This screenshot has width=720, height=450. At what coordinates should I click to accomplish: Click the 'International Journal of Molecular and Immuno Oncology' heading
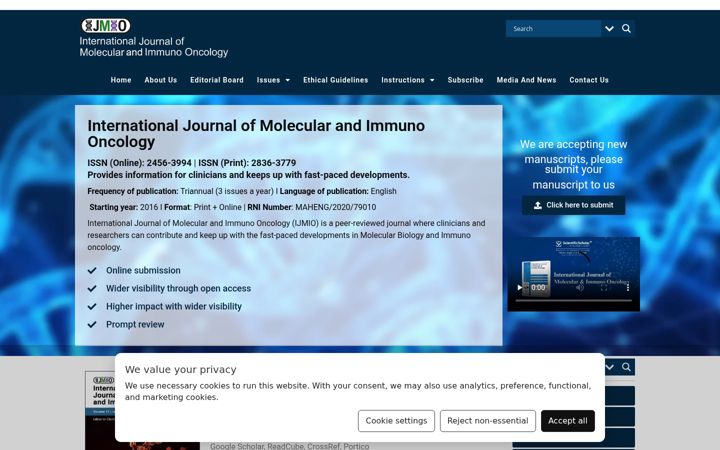pyautogui.click(x=256, y=134)
